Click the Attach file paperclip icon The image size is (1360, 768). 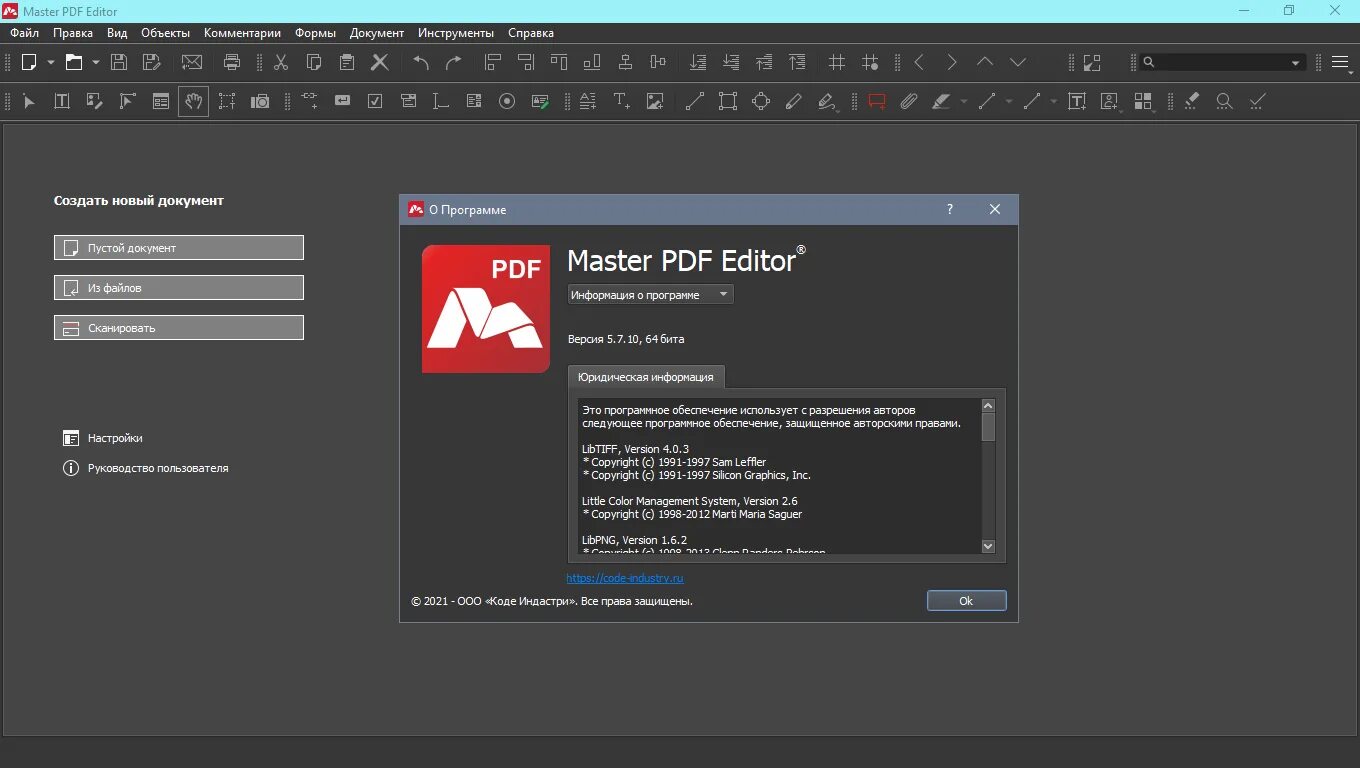pyautogui.click(x=909, y=101)
